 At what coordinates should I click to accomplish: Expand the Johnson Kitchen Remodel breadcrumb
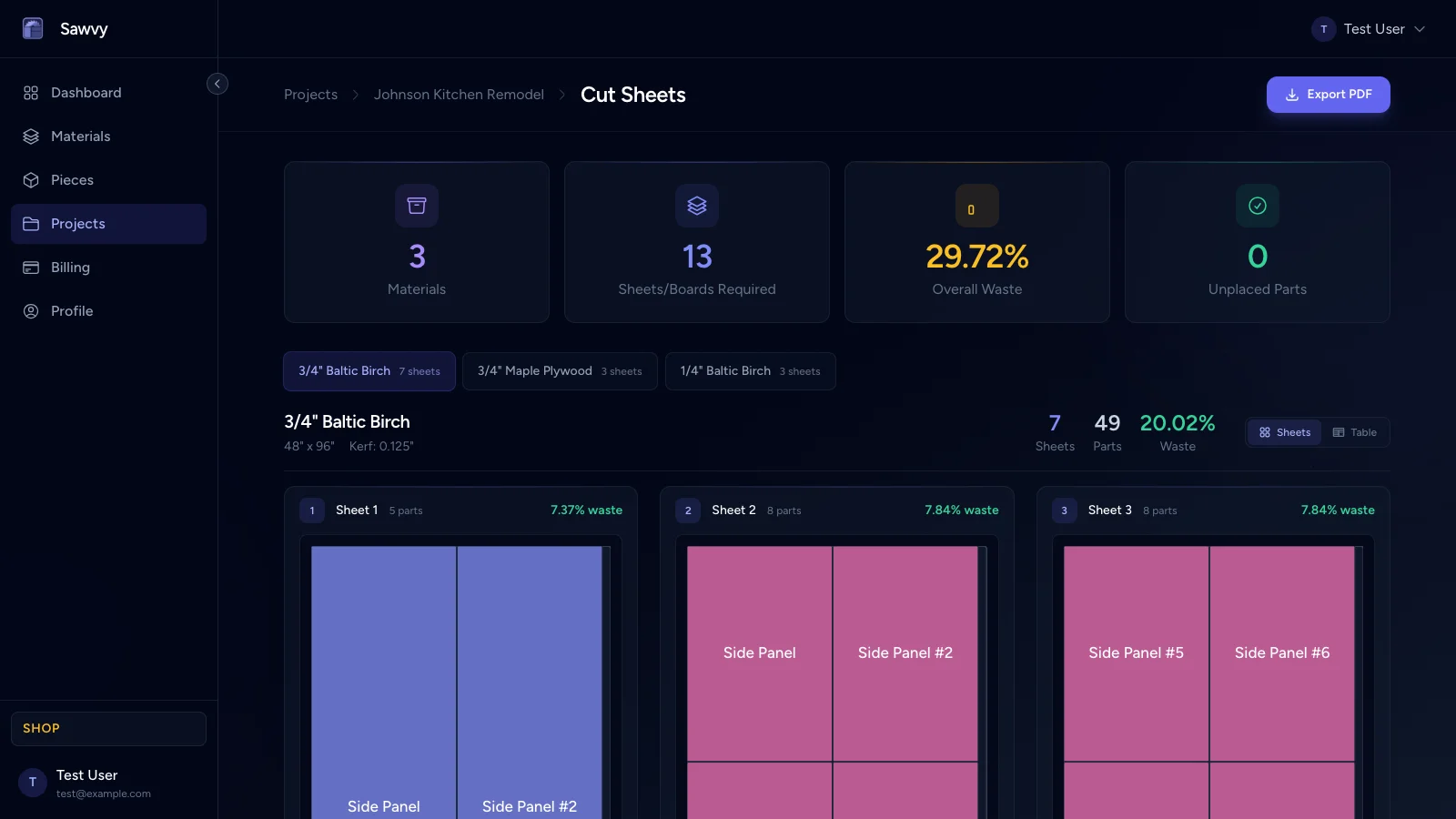[459, 94]
